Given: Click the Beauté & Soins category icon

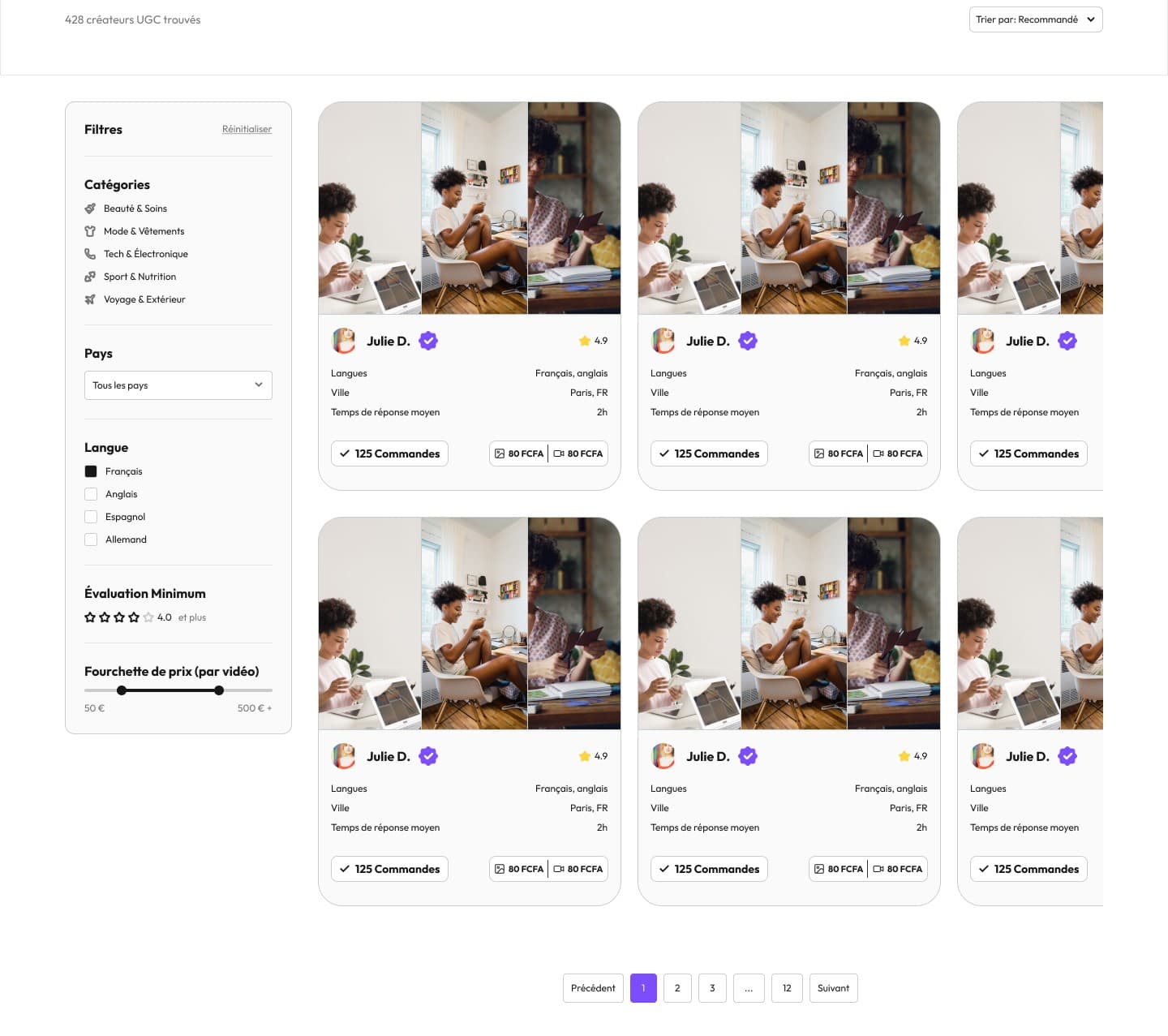Looking at the screenshot, I should [90, 208].
